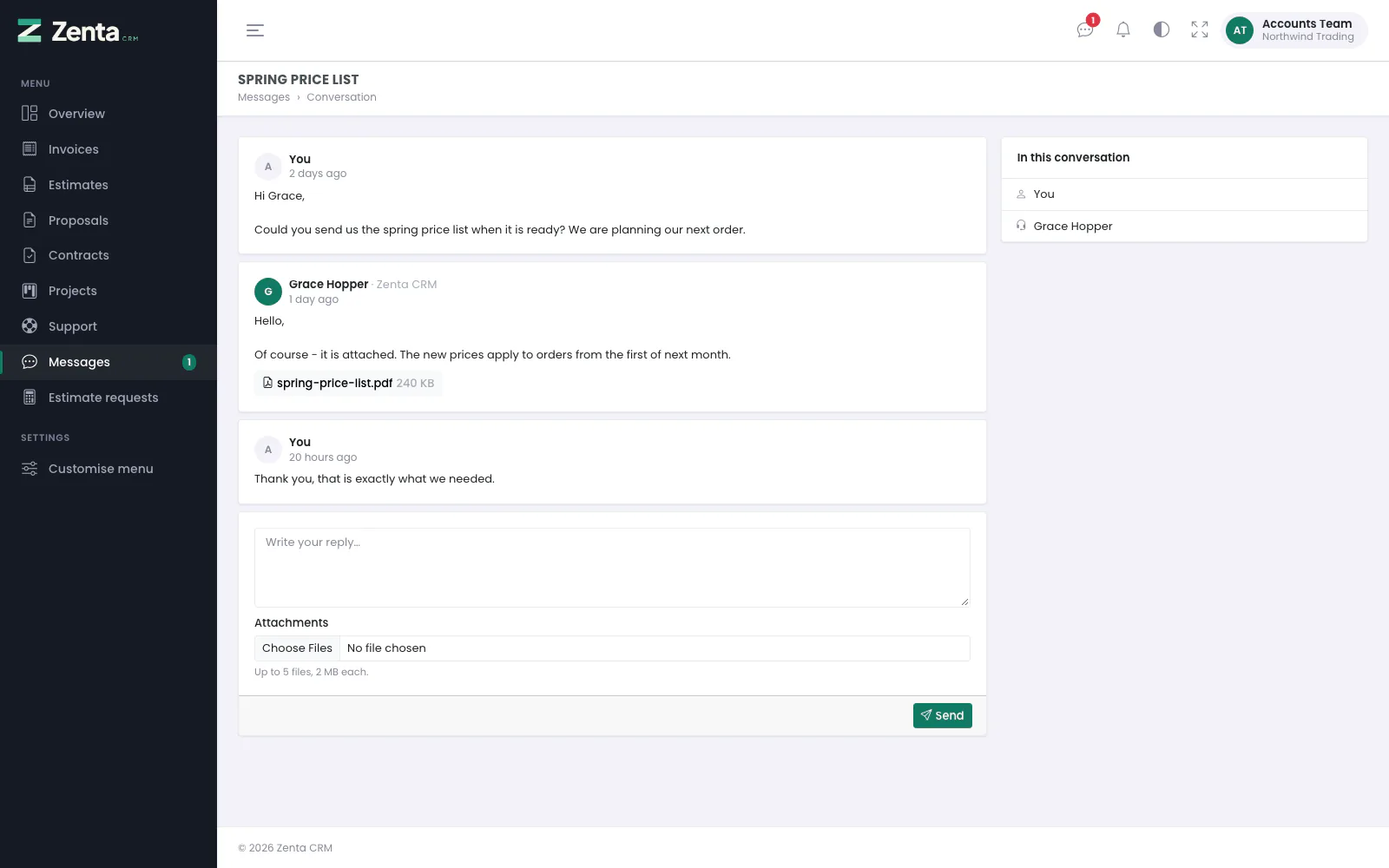Viewport: 1389px width, 868px height.
Task: Open Contracts from the sidebar
Action: [109, 255]
